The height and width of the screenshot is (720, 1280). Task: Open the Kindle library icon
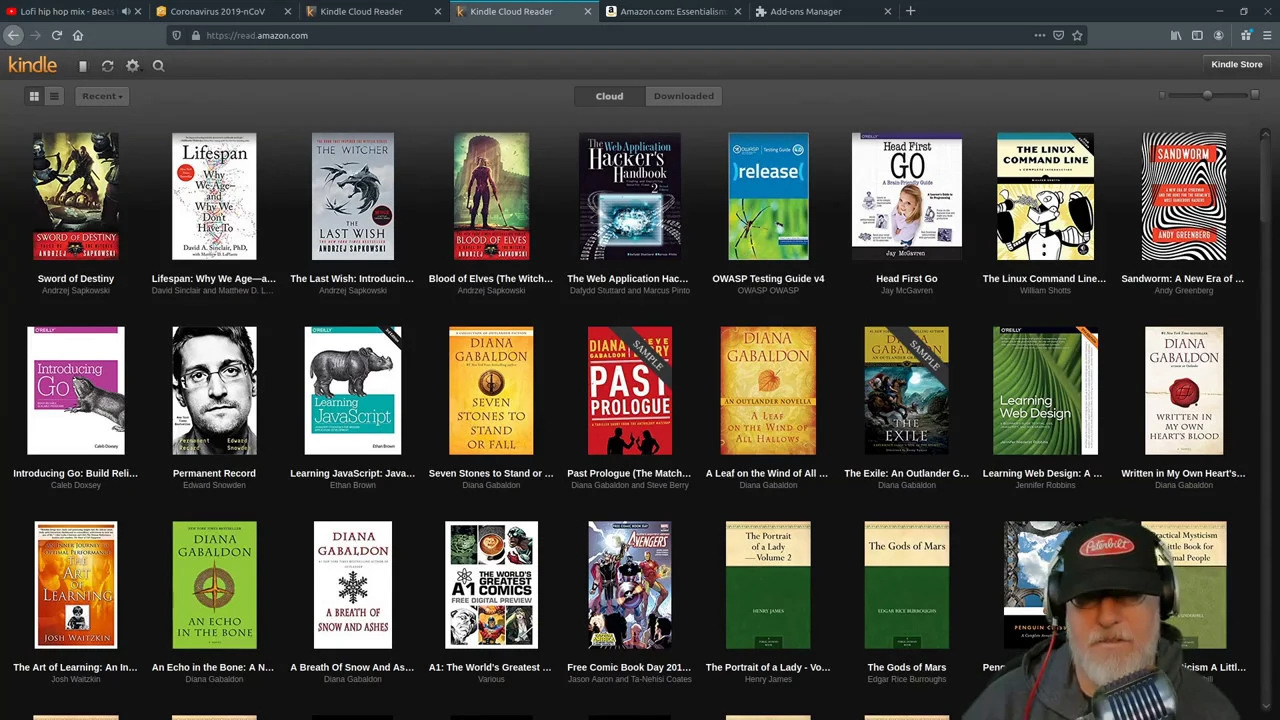point(83,66)
